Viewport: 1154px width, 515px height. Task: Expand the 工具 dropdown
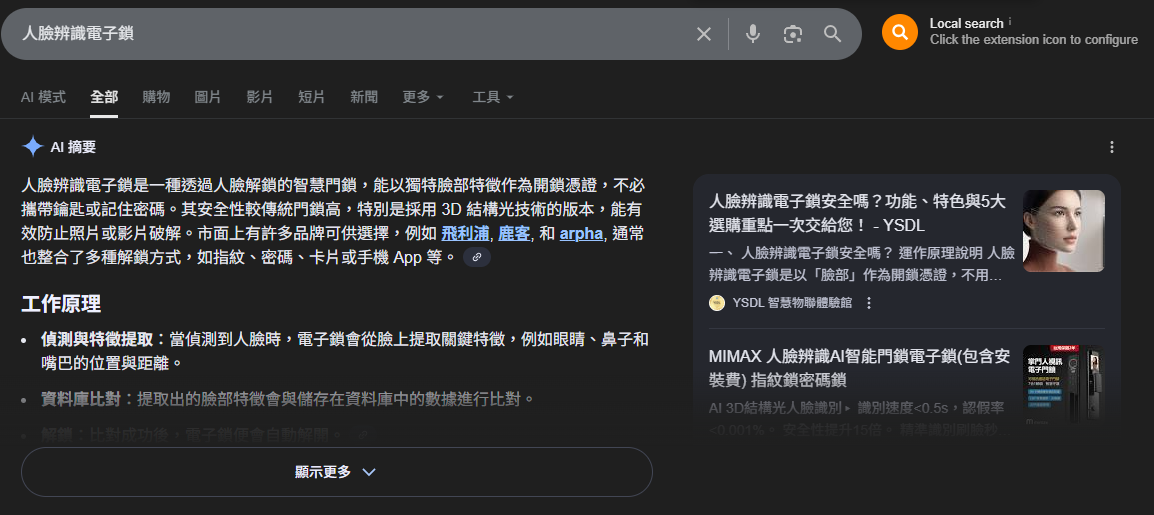tap(492, 96)
